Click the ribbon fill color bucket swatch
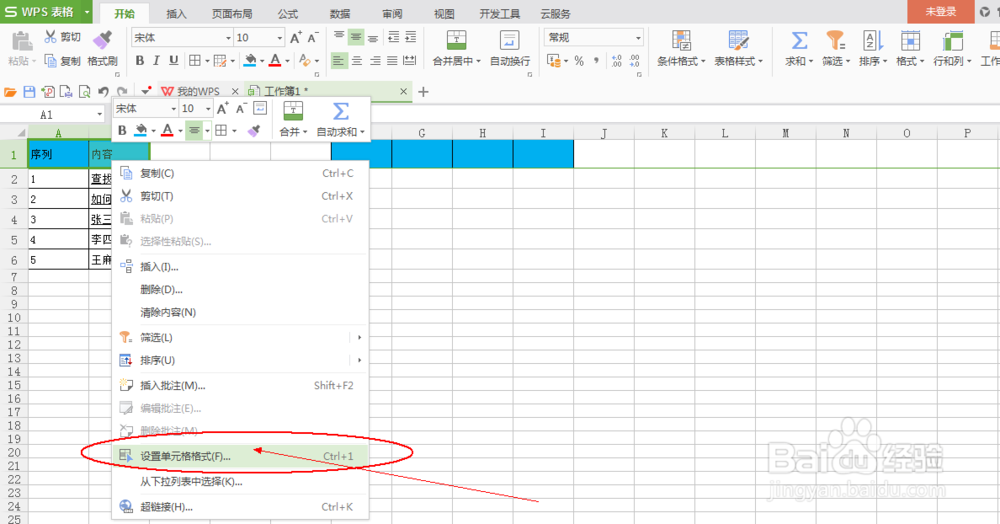 [x=250, y=61]
